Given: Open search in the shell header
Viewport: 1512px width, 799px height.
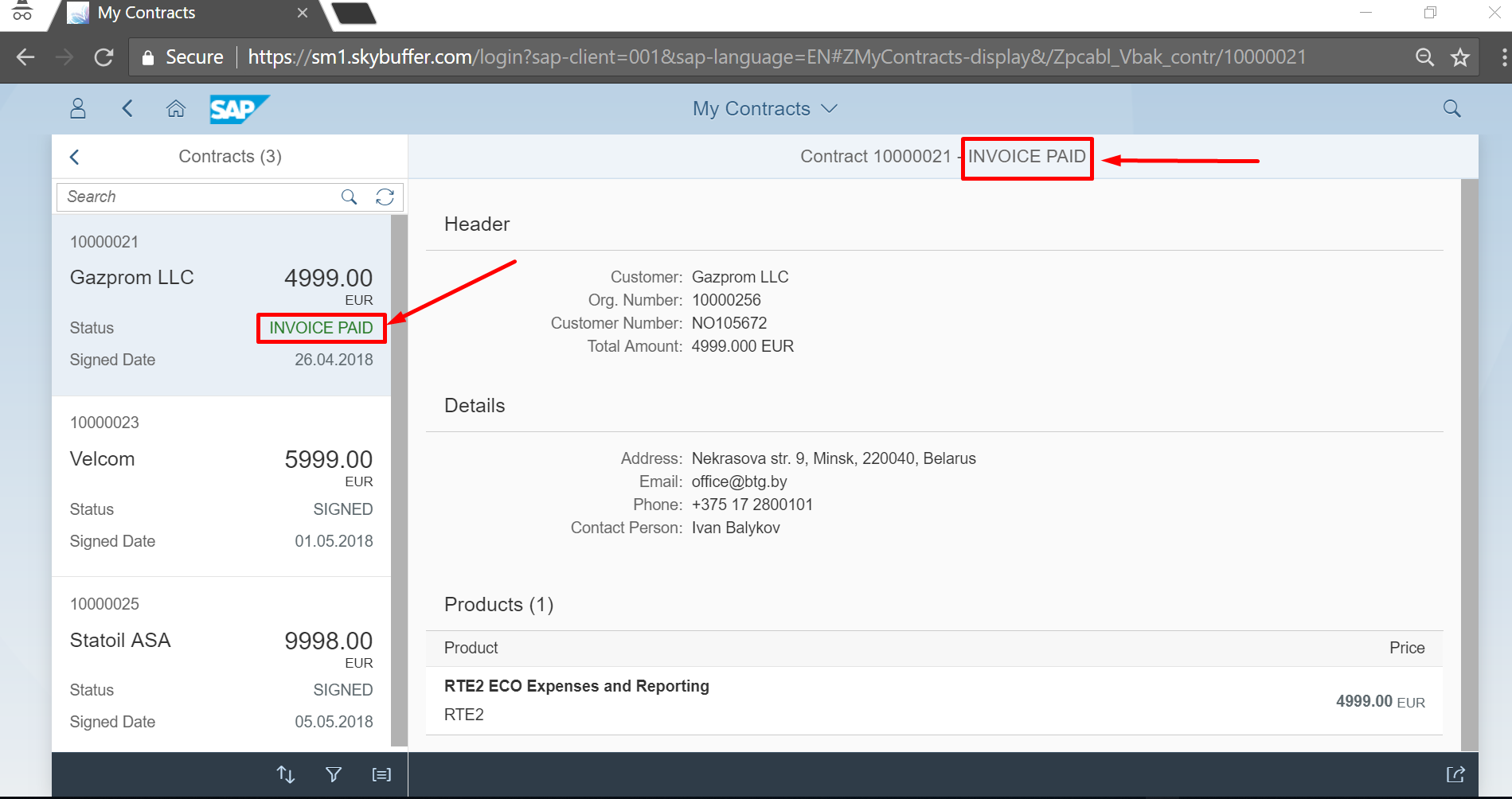Looking at the screenshot, I should coord(1452,108).
